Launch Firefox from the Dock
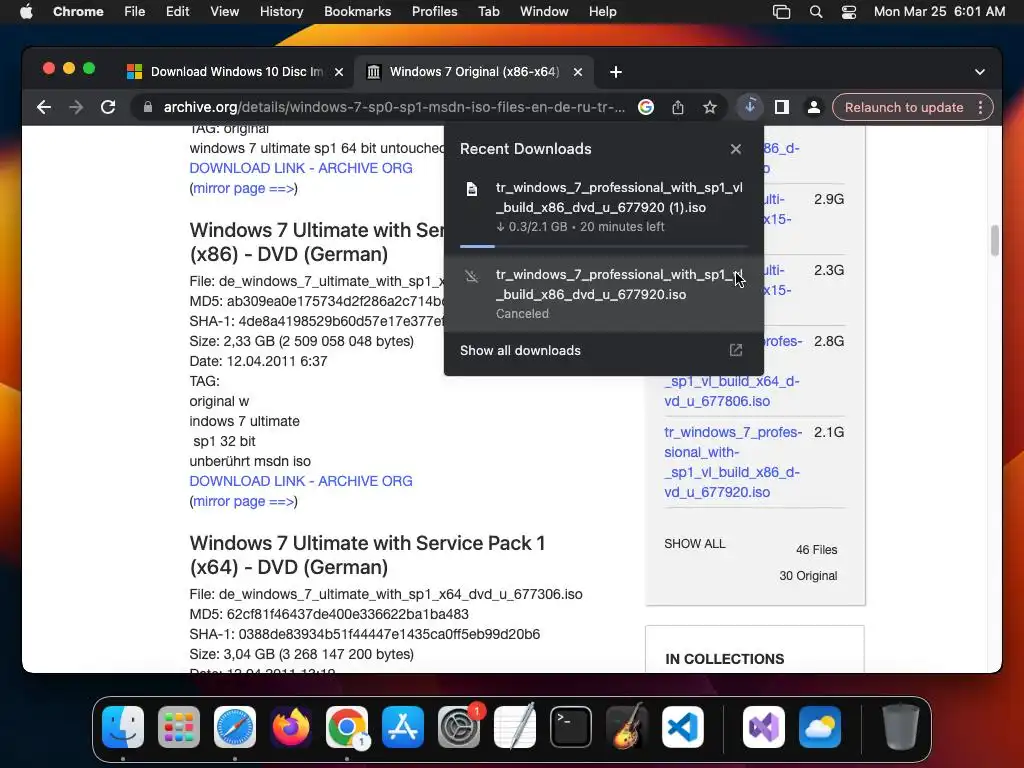The height and width of the screenshot is (768, 1024). pos(291,727)
